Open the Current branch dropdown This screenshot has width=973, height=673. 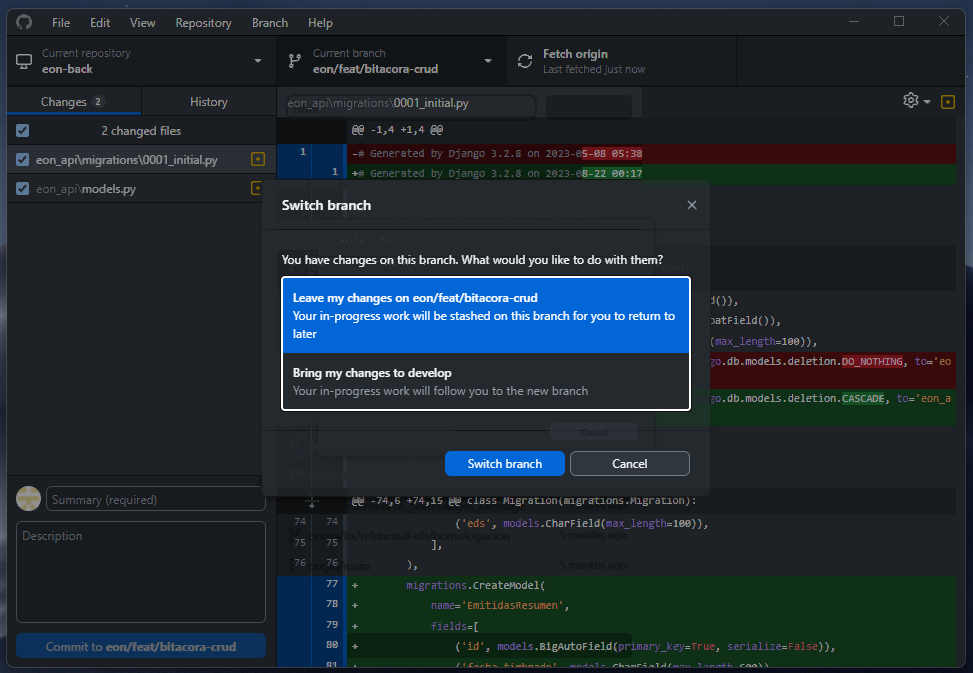pyautogui.click(x=487, y=61)
